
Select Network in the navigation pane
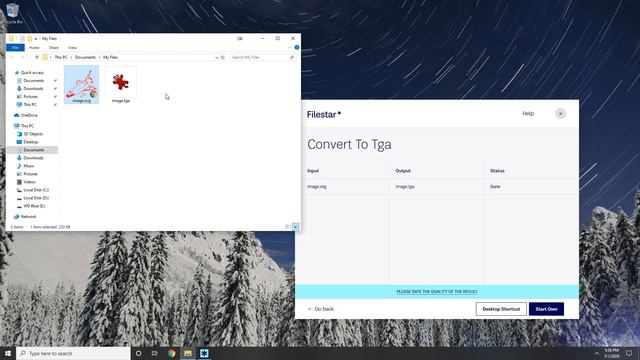coord(28,217)
